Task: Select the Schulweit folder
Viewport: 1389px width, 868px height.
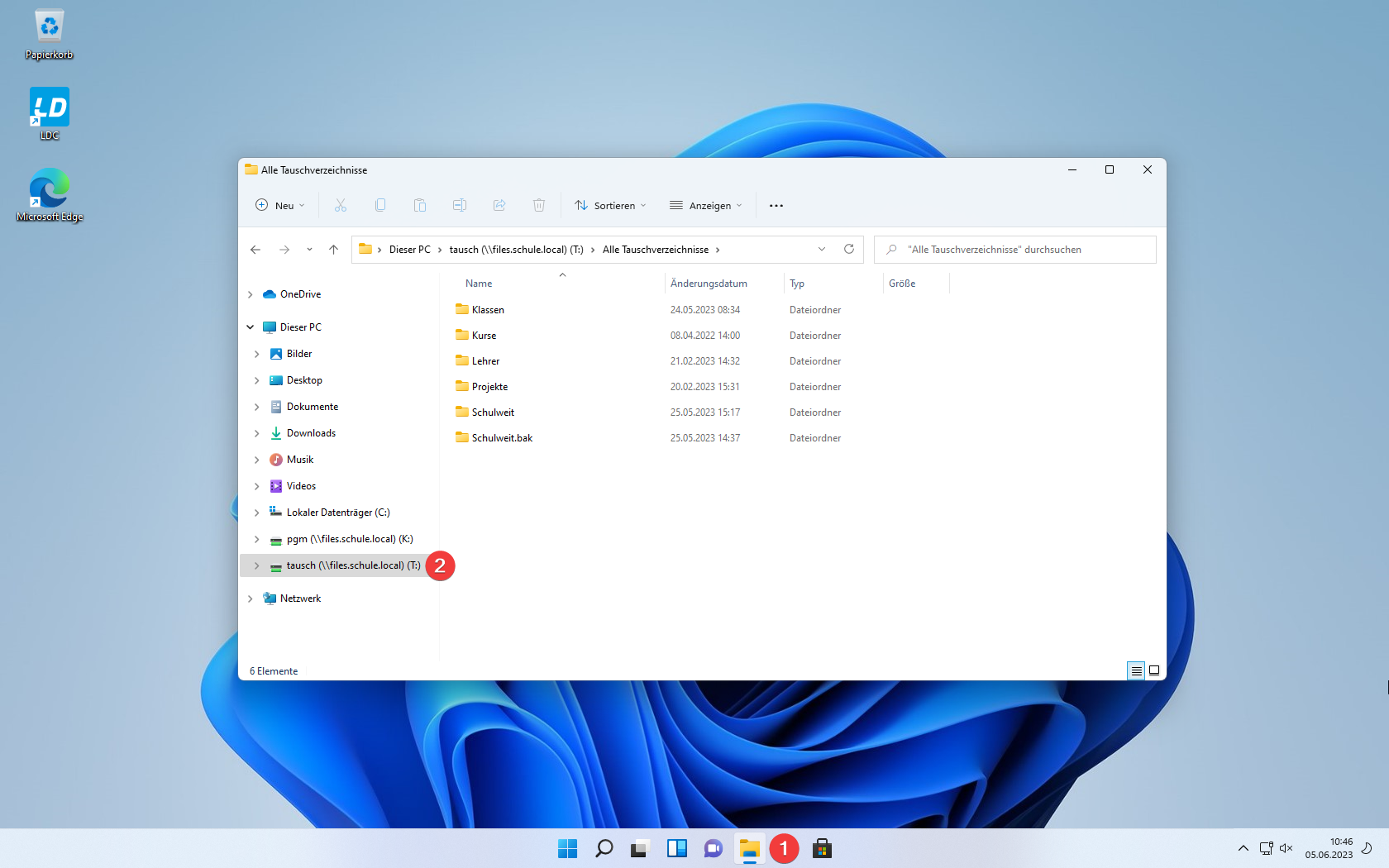Action: click(x=493, y=413)
